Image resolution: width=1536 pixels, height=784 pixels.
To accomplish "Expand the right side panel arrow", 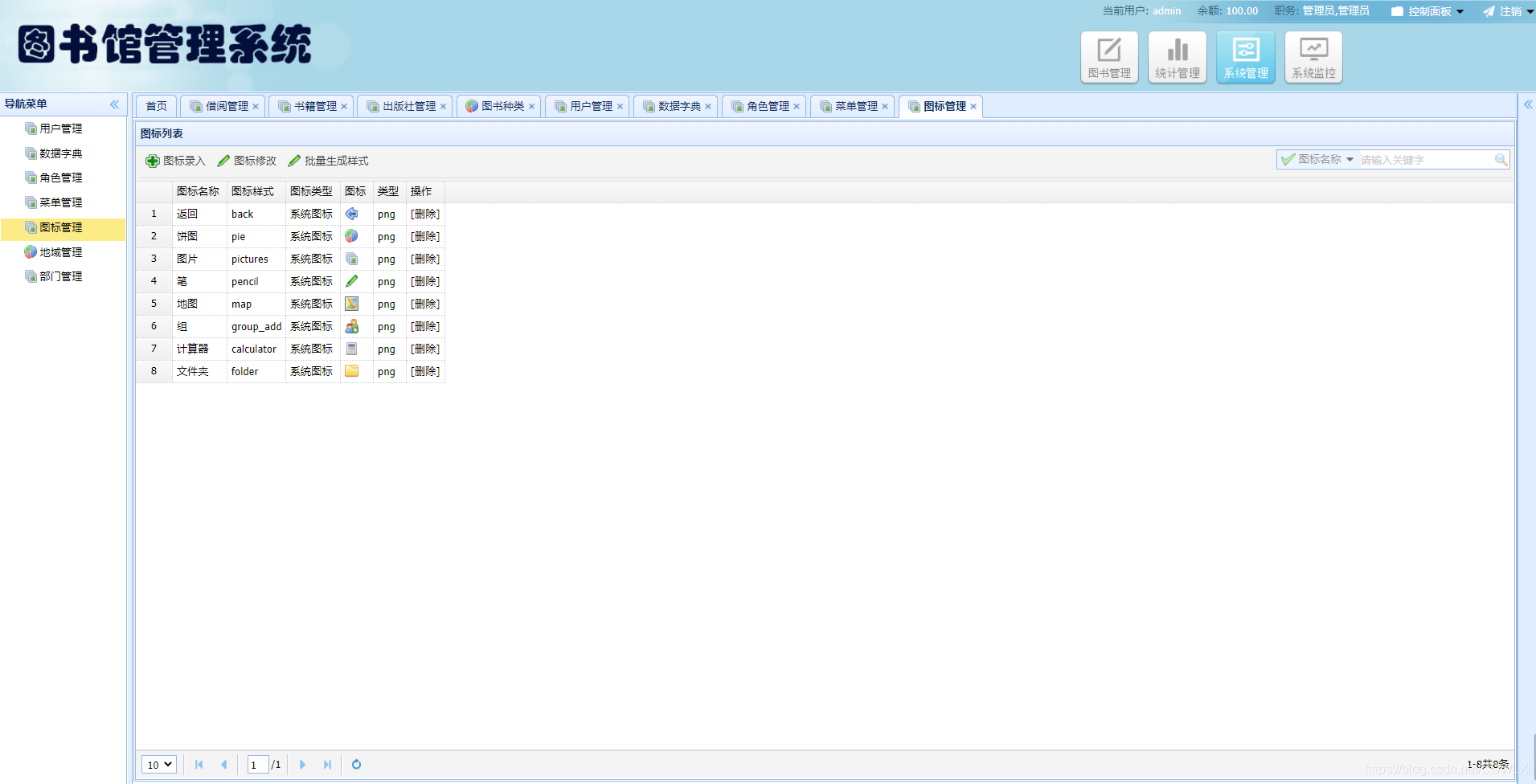I will (1528, 104).
